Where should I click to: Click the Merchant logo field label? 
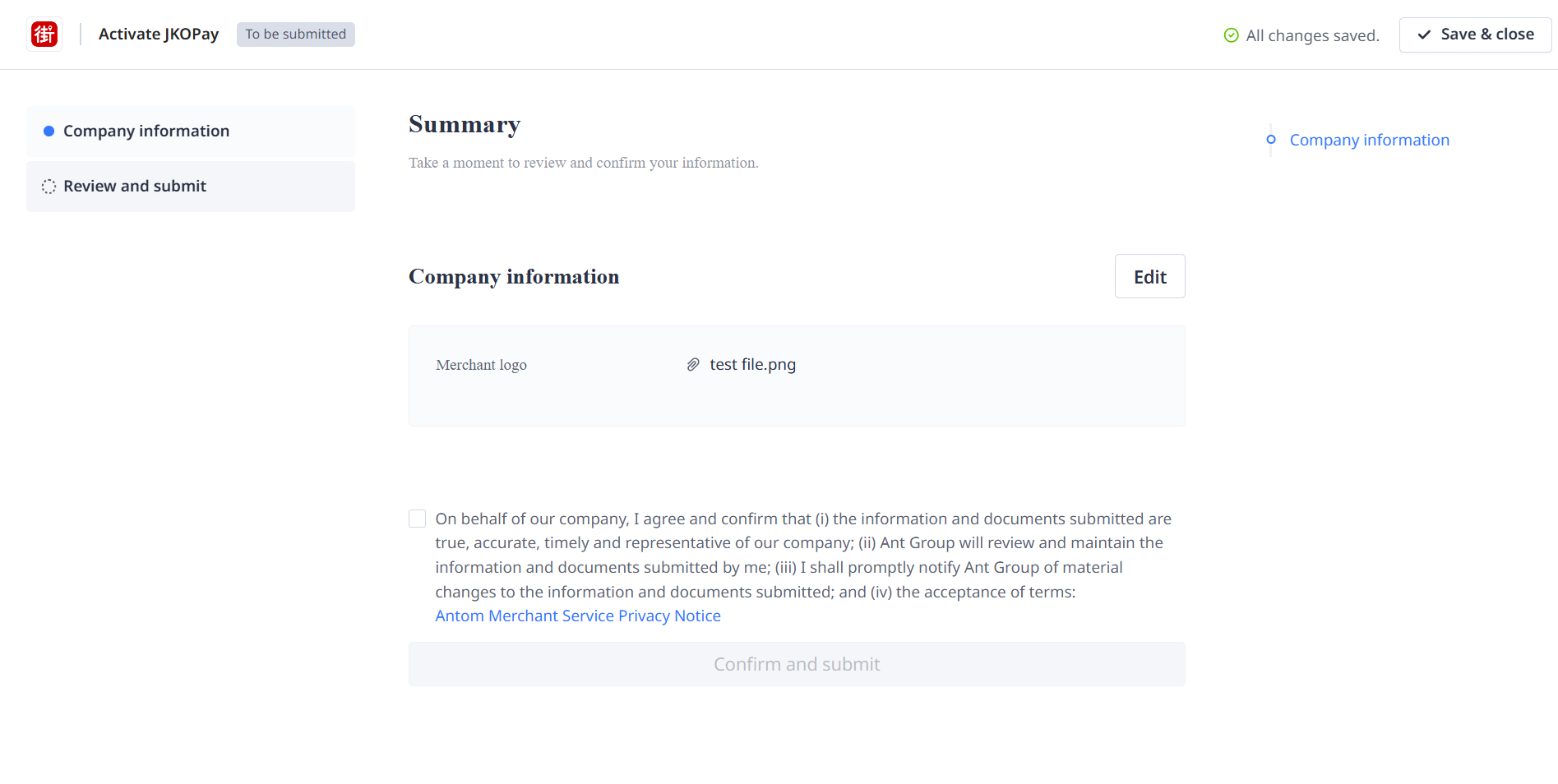(x=481, y=365)
